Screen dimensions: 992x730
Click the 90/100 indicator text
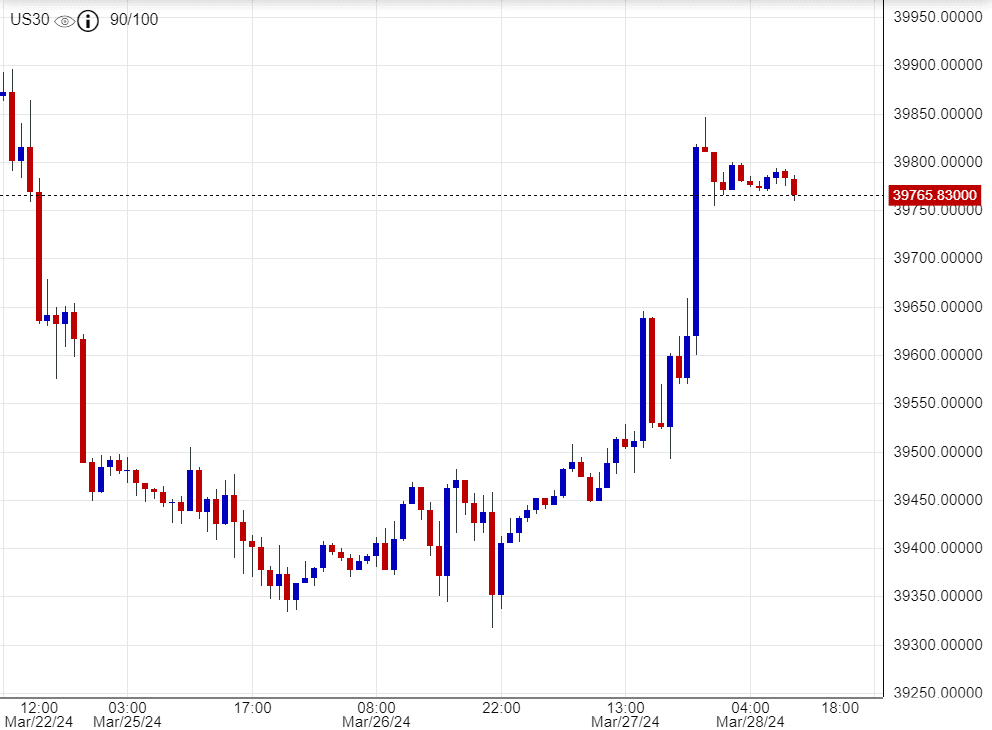[133, 20]
